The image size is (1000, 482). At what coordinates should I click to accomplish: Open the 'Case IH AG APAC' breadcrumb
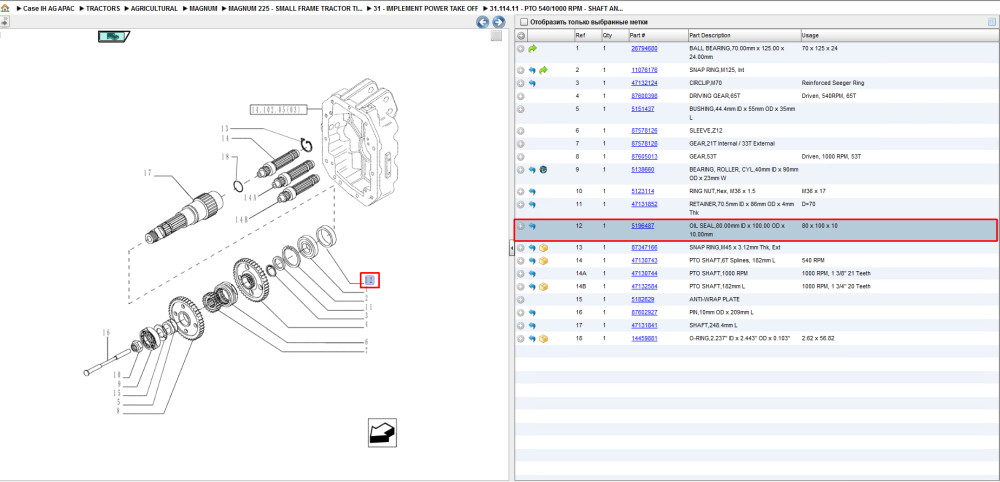(x=48, y=8)
